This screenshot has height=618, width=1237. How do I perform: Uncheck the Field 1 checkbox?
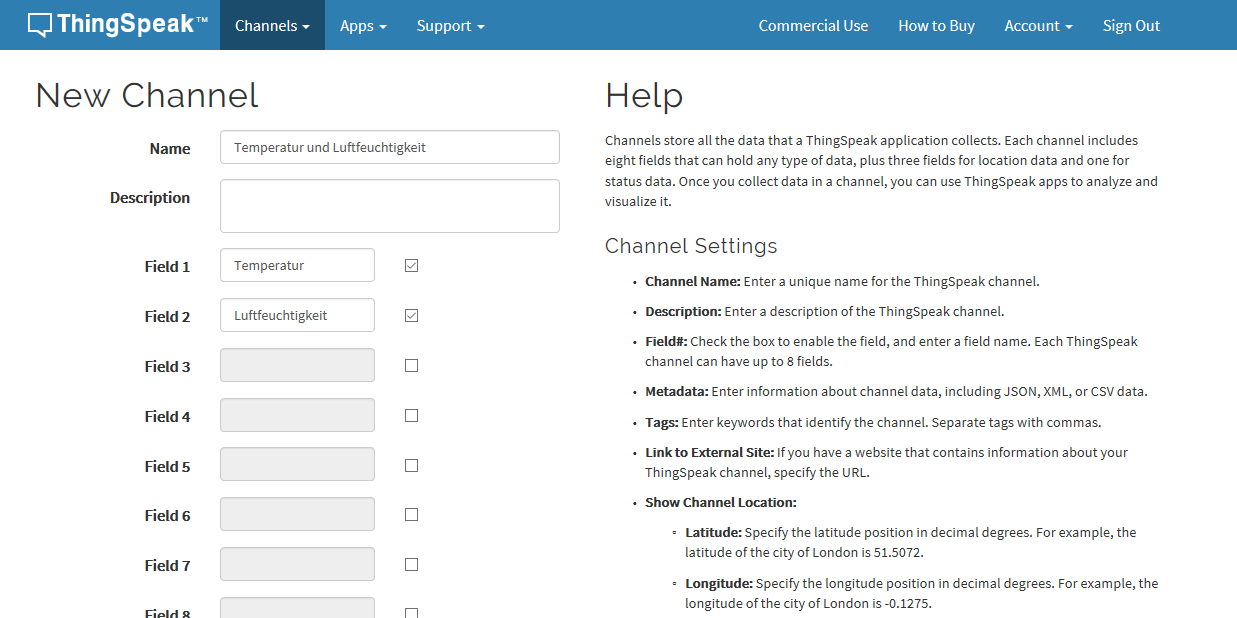click(411, 266)
